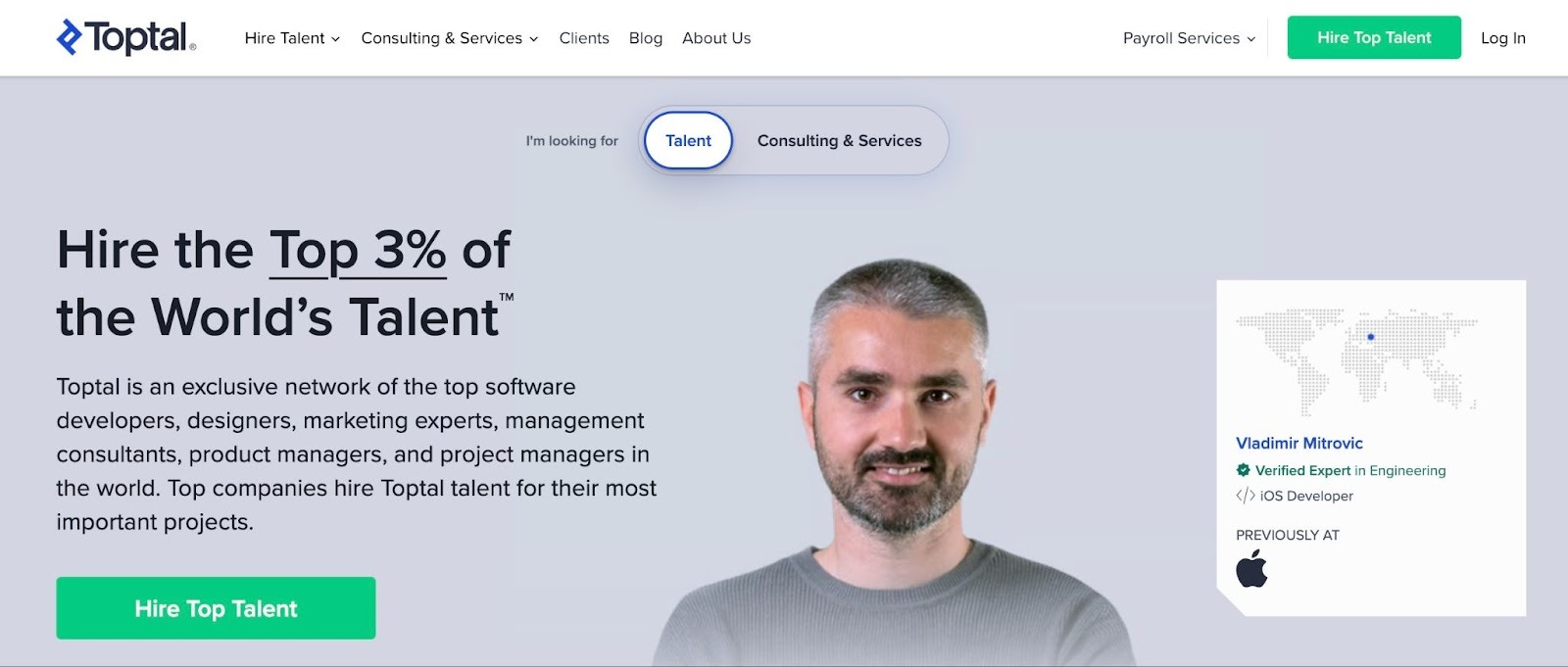Click the I'm looking for label
Image resolution: width=1568 pixels, height=667 pixels.
[x=571, y=141]
